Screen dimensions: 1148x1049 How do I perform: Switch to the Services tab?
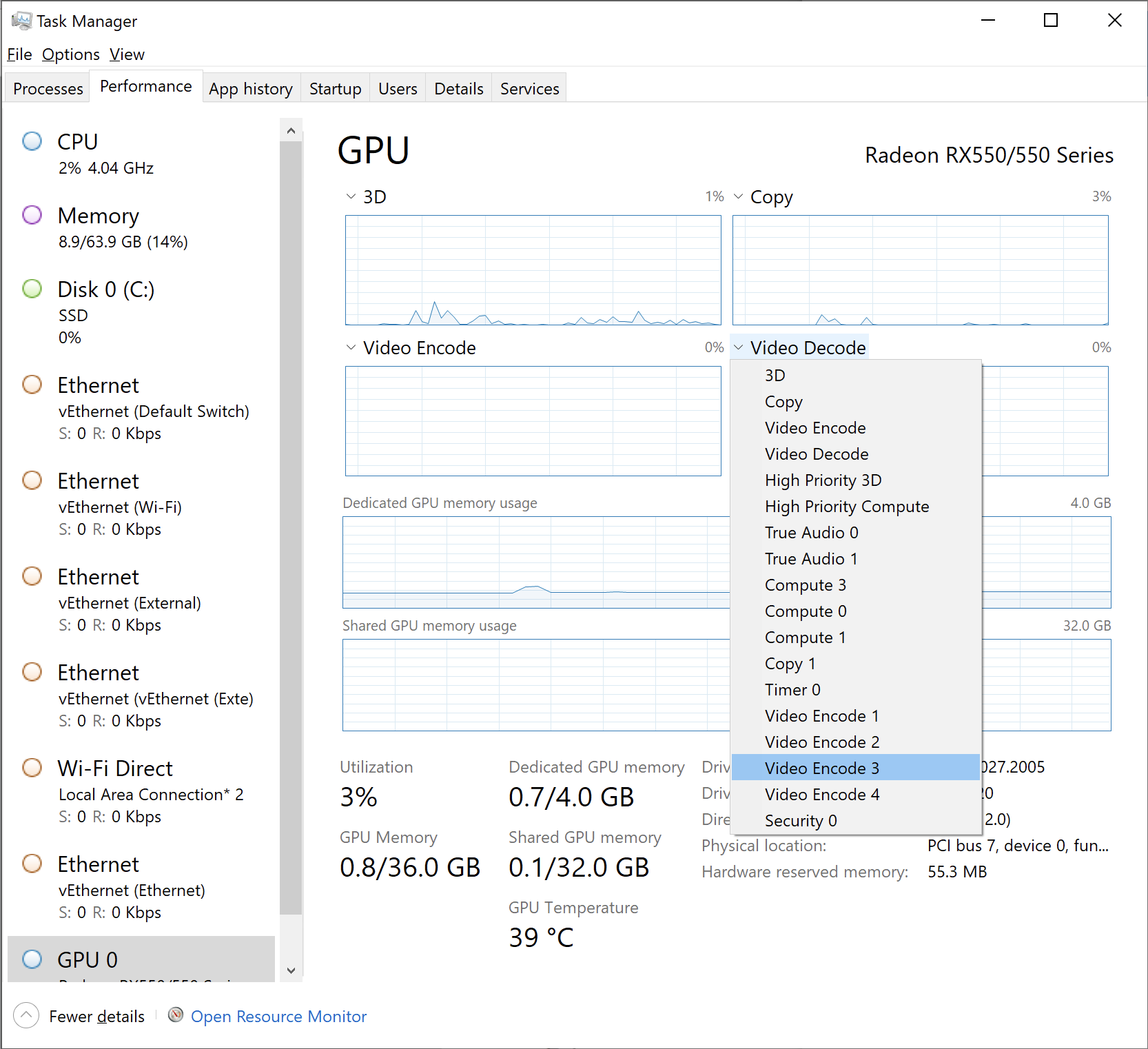pos(530,88)
